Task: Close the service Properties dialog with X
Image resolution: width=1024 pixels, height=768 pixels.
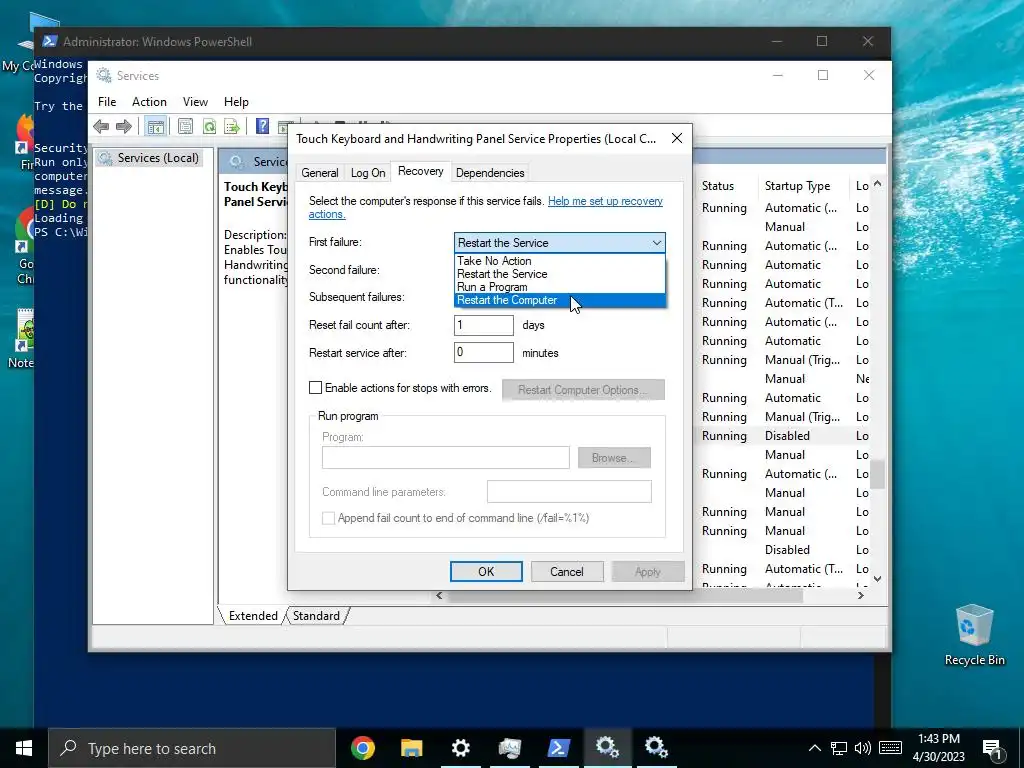Action: coord(677,138)
